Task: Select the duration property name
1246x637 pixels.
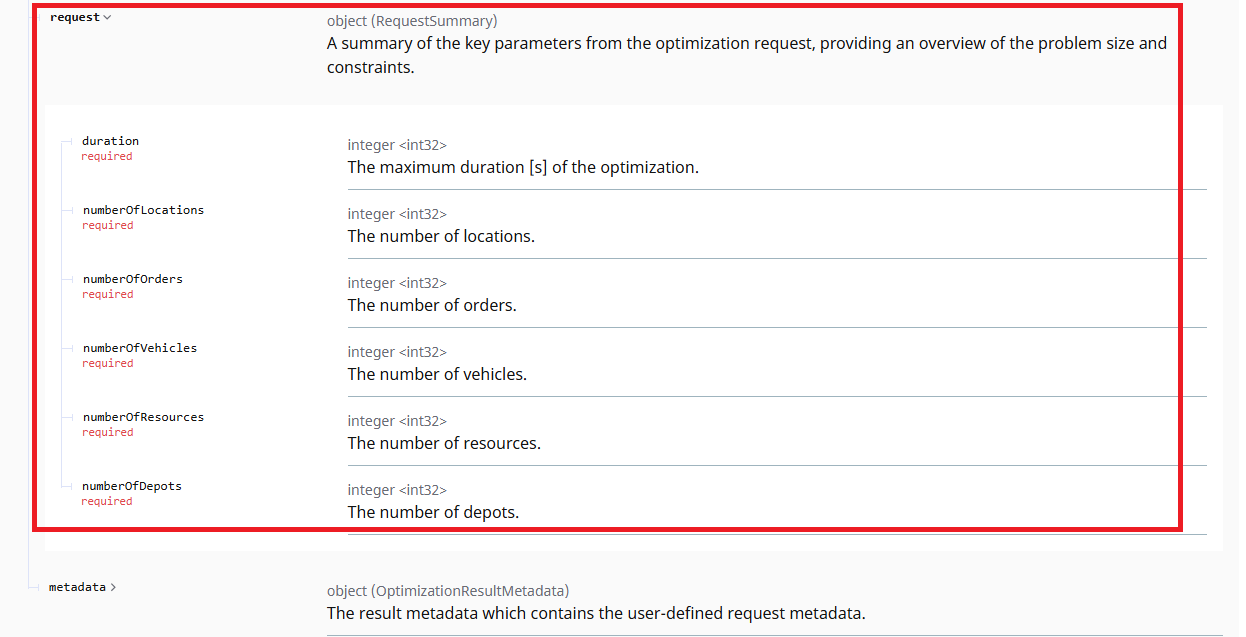Action: (x=110, y=141)
